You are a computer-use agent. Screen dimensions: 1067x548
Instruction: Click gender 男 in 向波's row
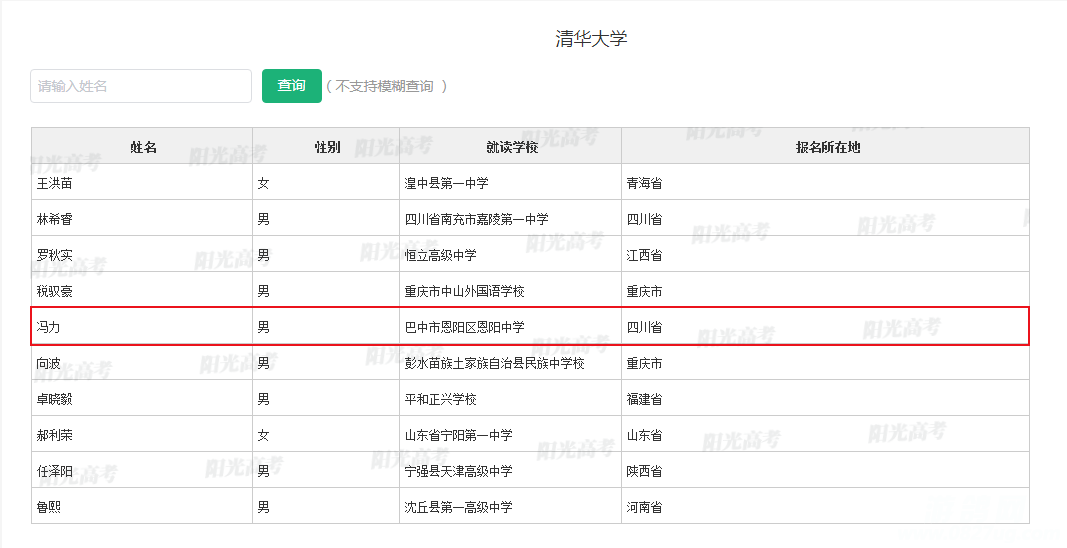[263, 364]
